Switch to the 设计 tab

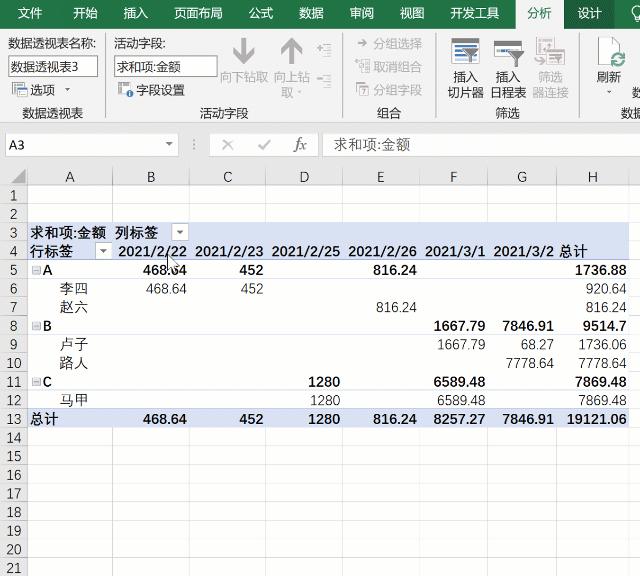589,13
